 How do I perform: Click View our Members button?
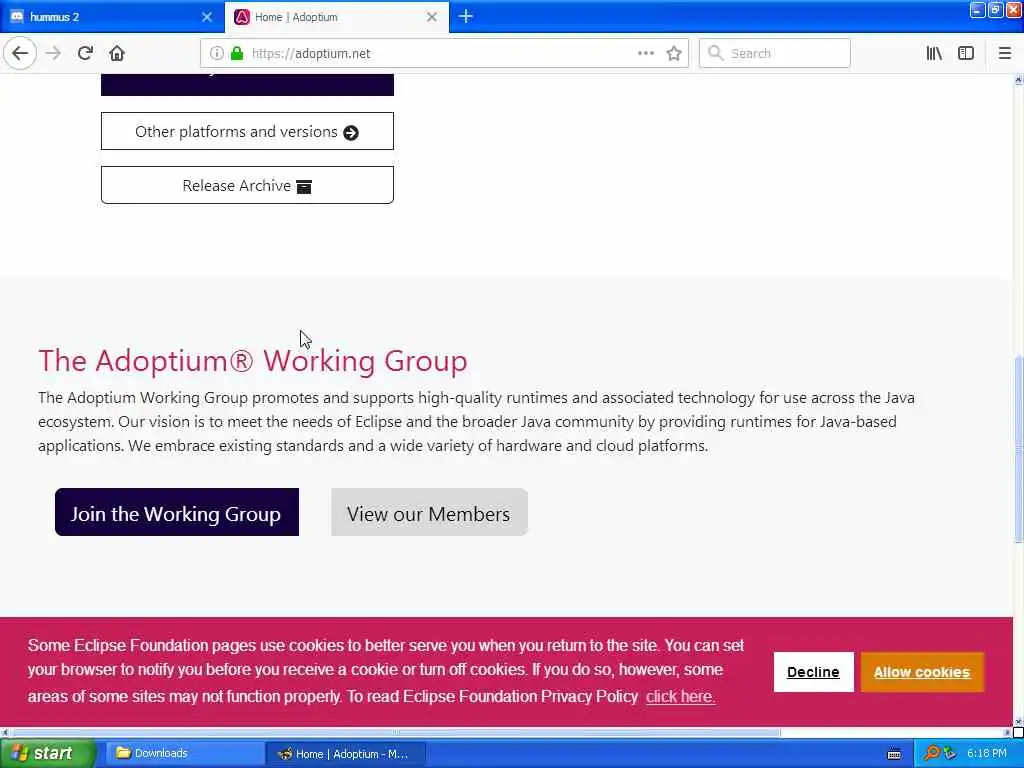429,513
